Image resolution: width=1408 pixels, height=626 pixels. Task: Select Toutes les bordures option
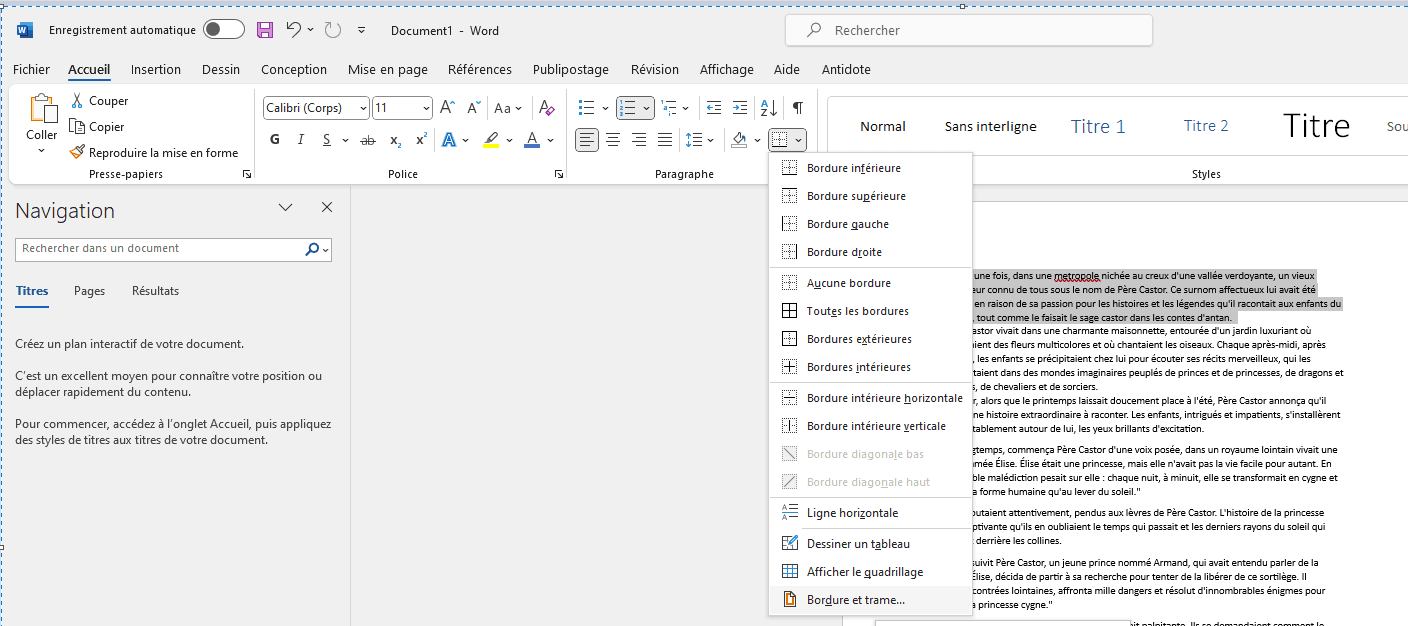857,311
